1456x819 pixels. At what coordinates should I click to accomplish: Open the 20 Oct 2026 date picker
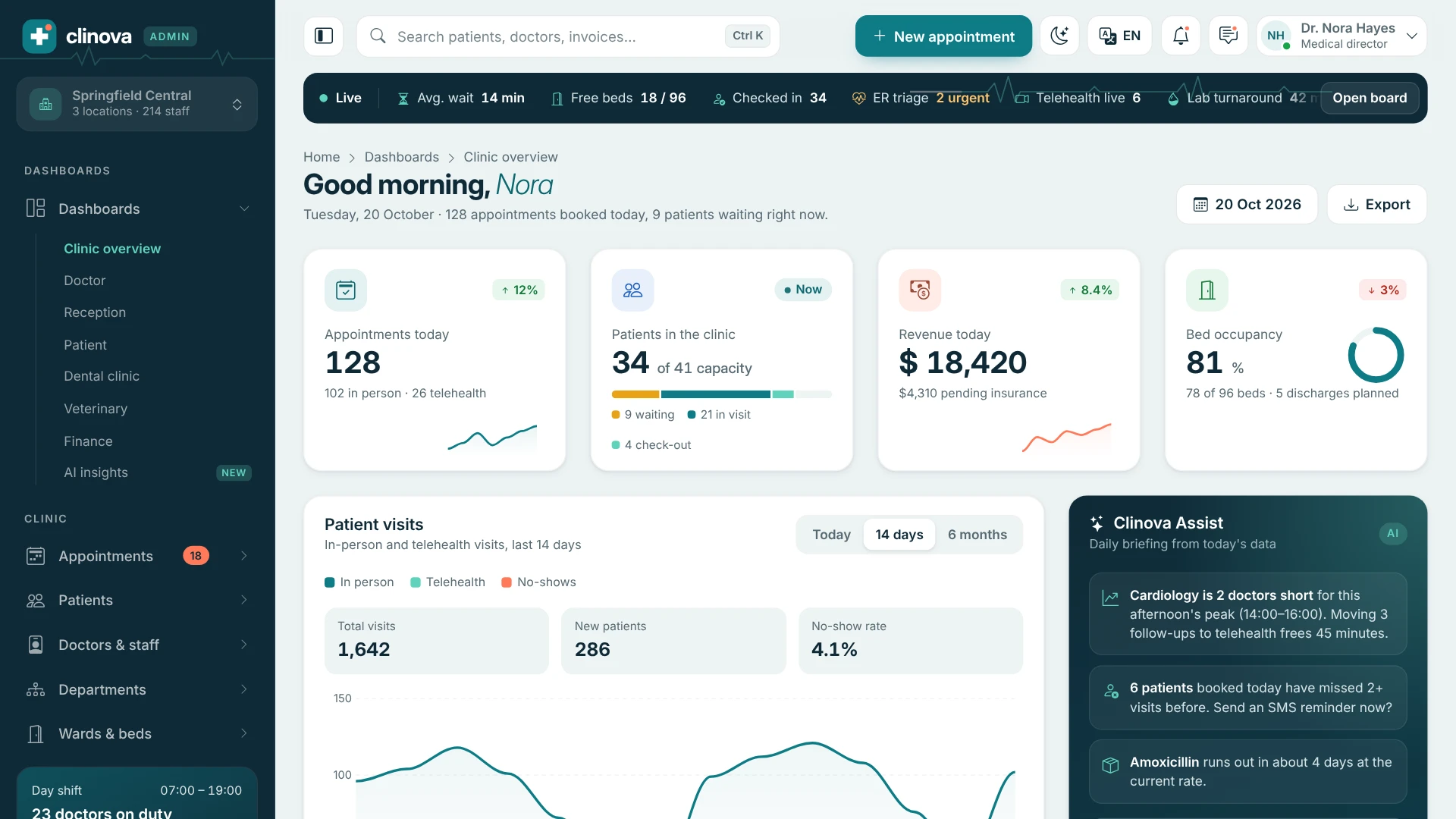(1247, 204)
